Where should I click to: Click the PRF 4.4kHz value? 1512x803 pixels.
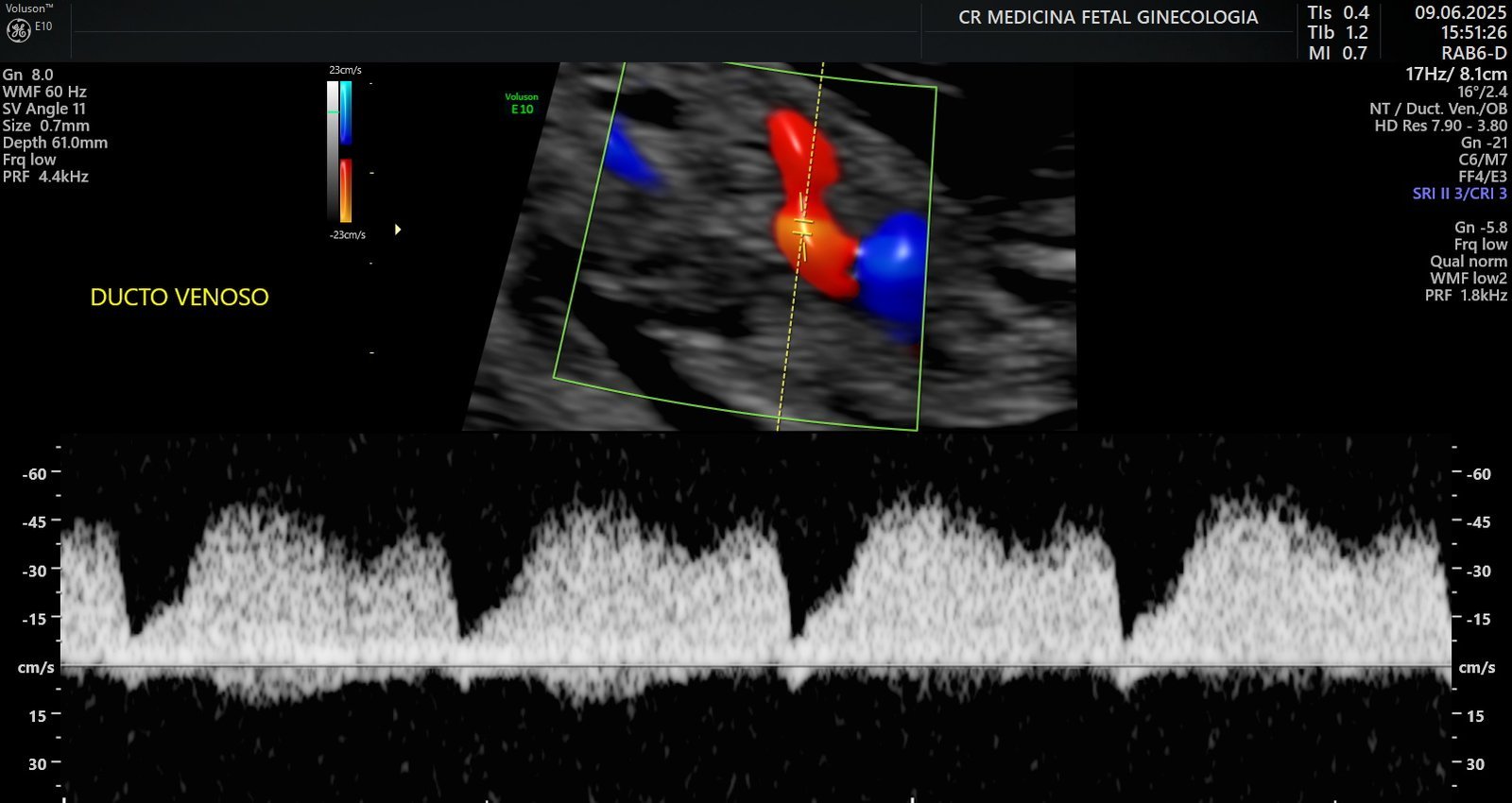[x=45, y=177]
